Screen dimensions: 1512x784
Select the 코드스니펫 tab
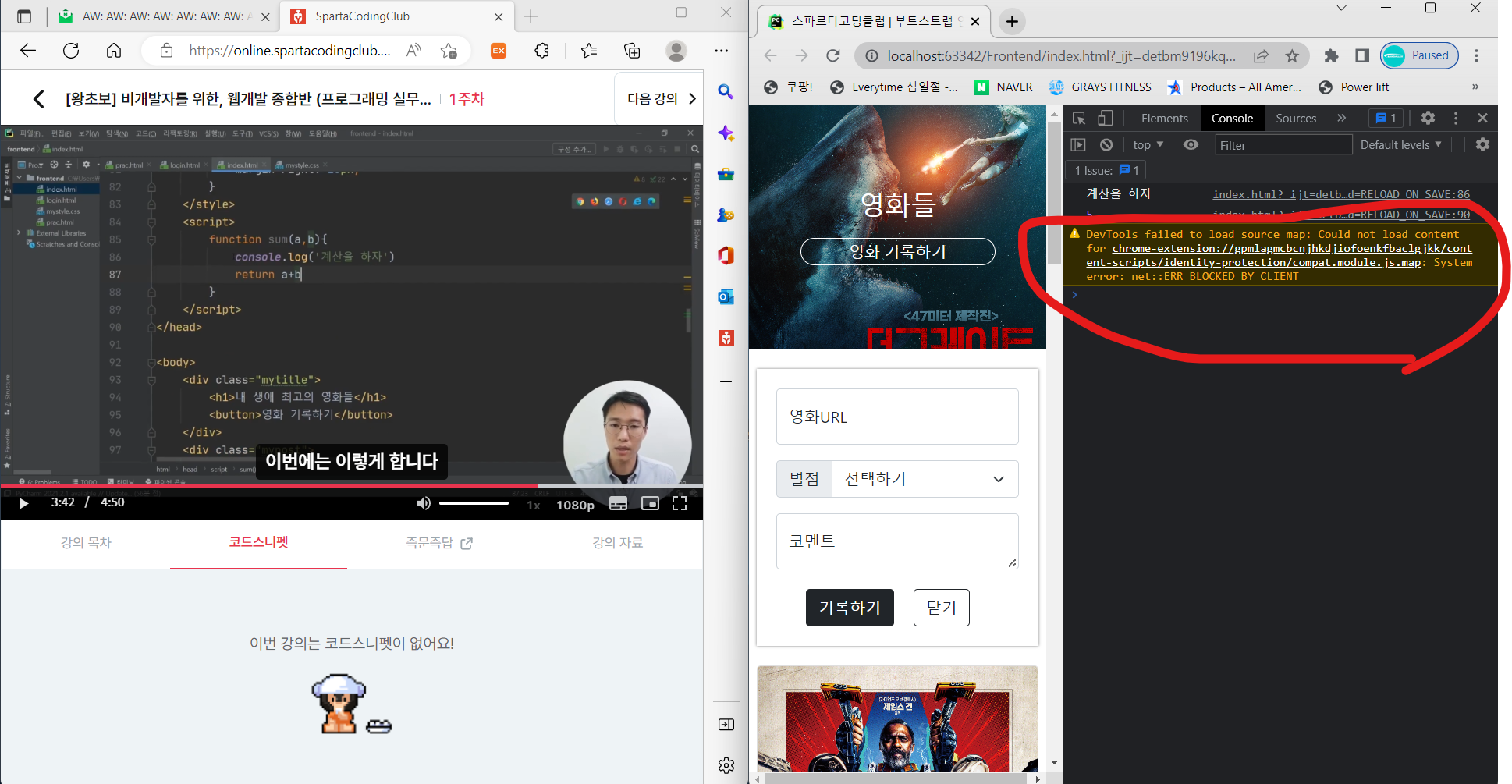(258, 541)
